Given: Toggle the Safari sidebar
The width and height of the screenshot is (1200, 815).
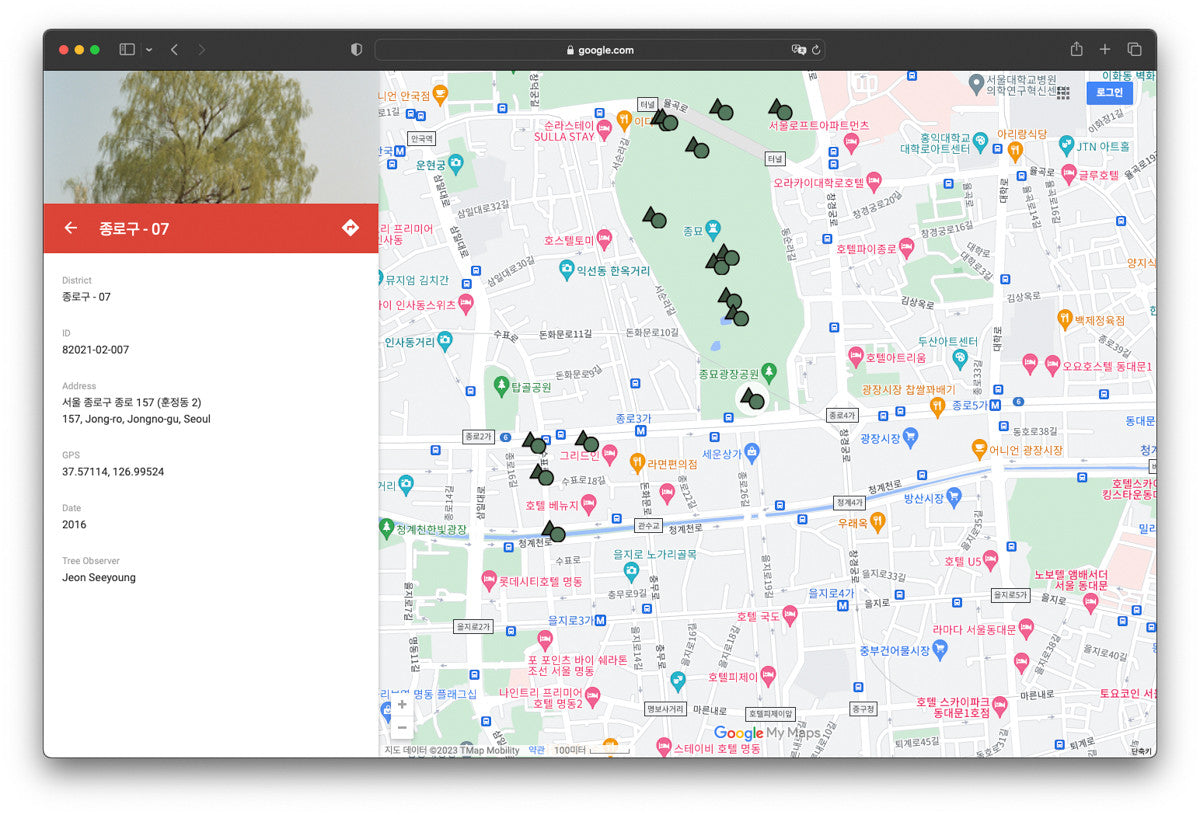Looking at the screenshot, I should pos(127,49).
